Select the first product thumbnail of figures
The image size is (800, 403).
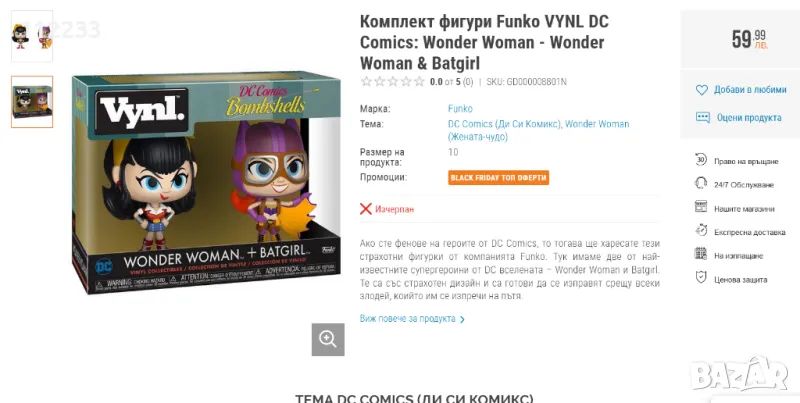click(32, 36)
